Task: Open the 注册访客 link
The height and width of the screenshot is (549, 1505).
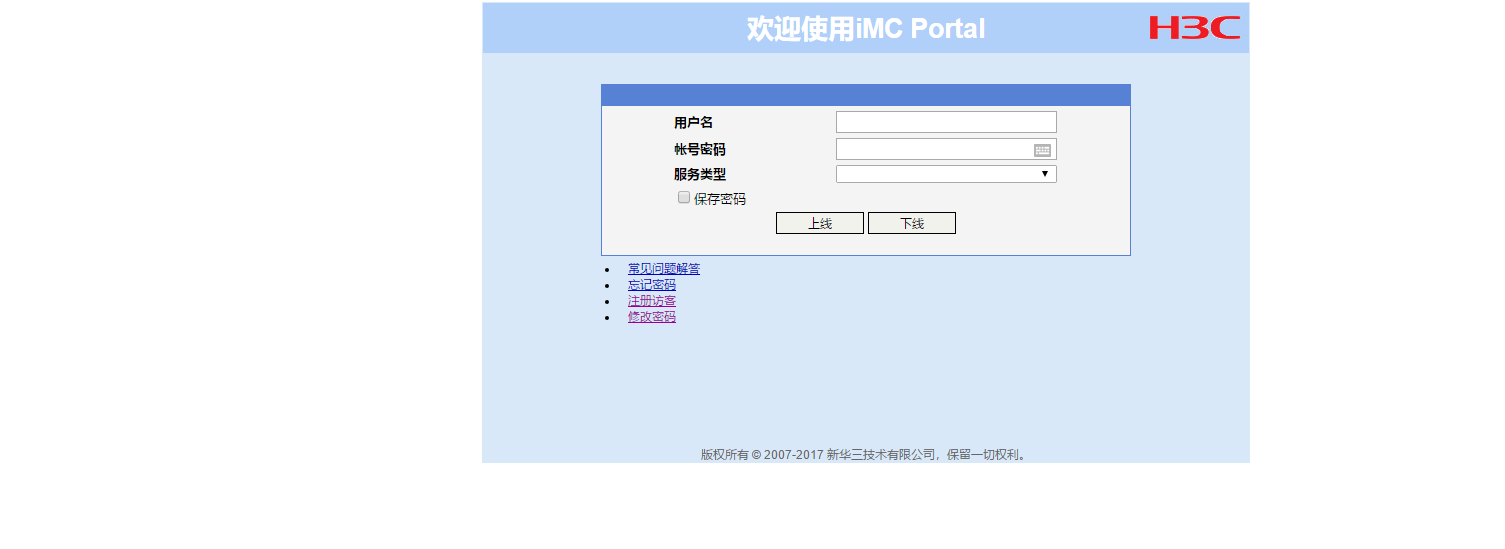Action: pos(652,301)
